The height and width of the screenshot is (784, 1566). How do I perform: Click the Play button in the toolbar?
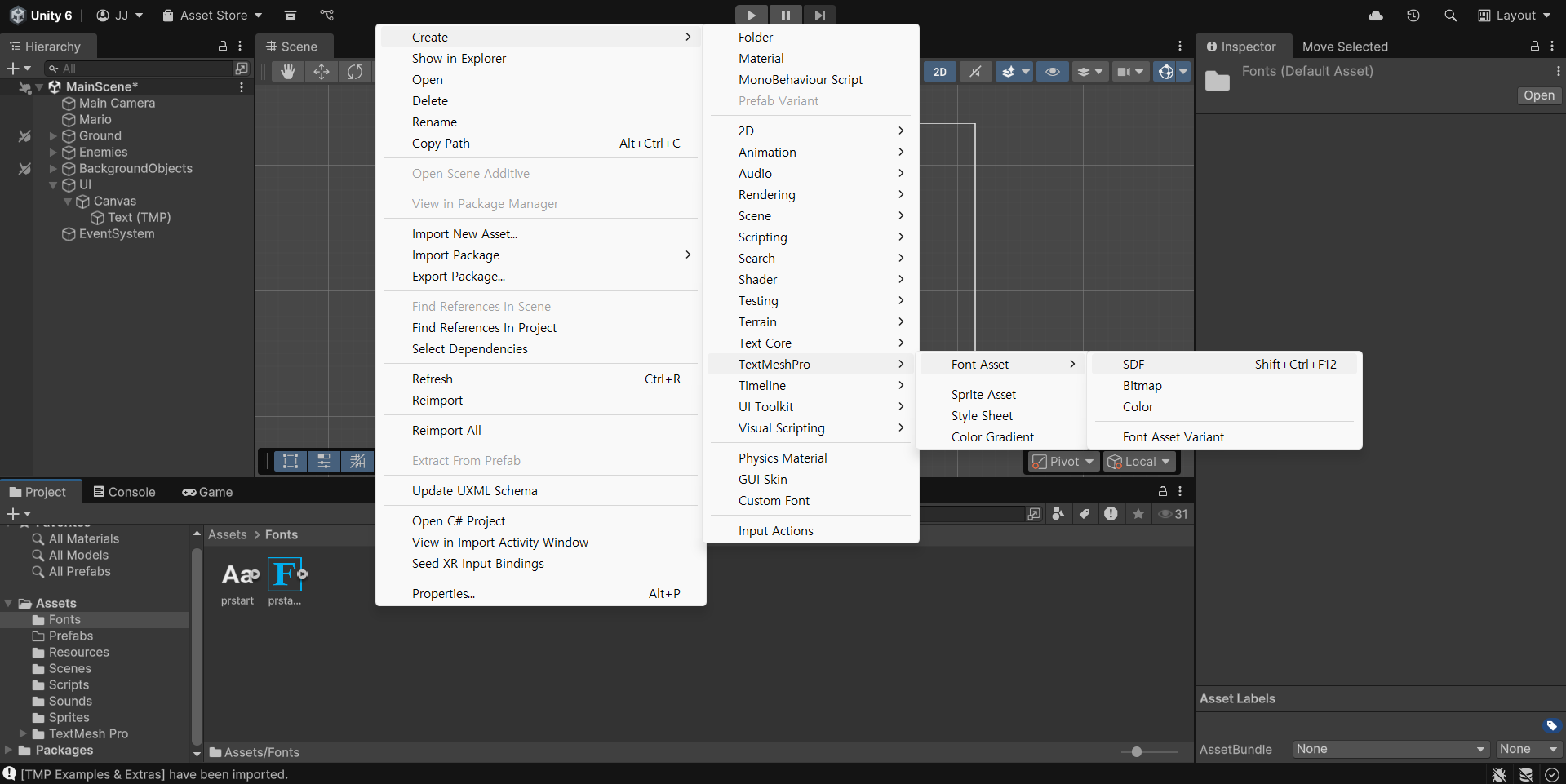751,15
